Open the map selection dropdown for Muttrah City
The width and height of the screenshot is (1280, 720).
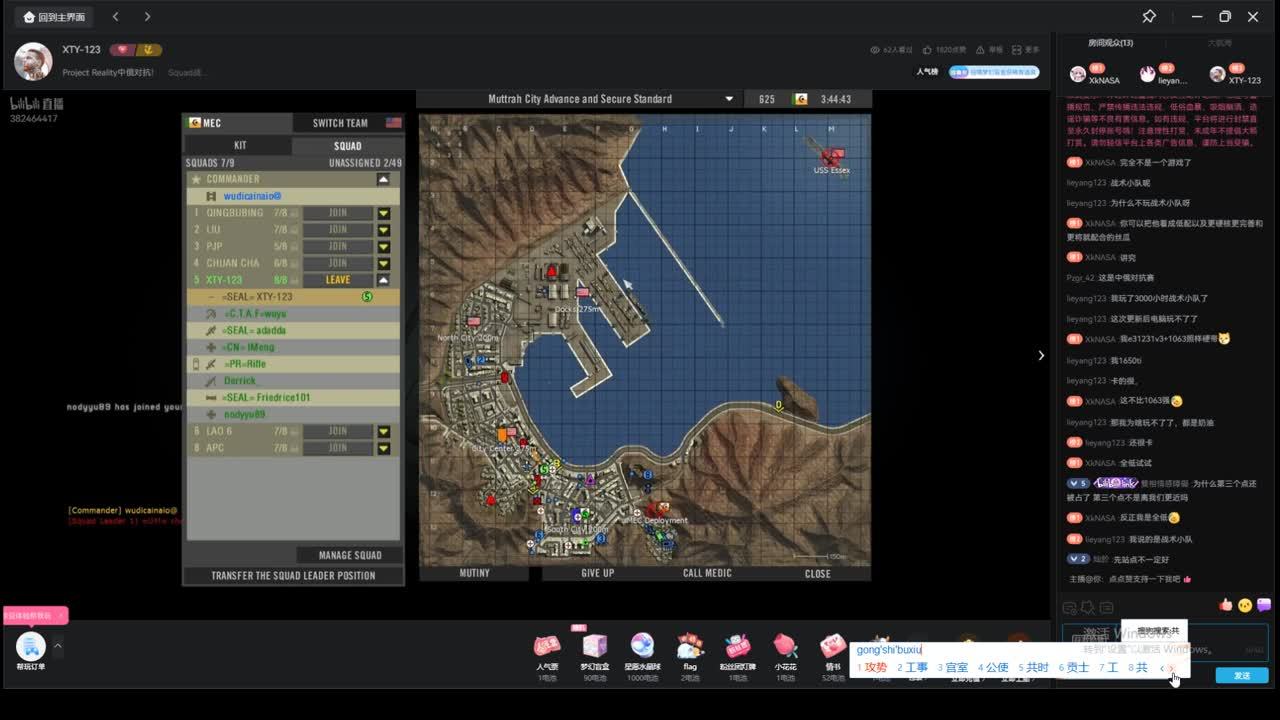pyautogui.click(x=729, y=99)
